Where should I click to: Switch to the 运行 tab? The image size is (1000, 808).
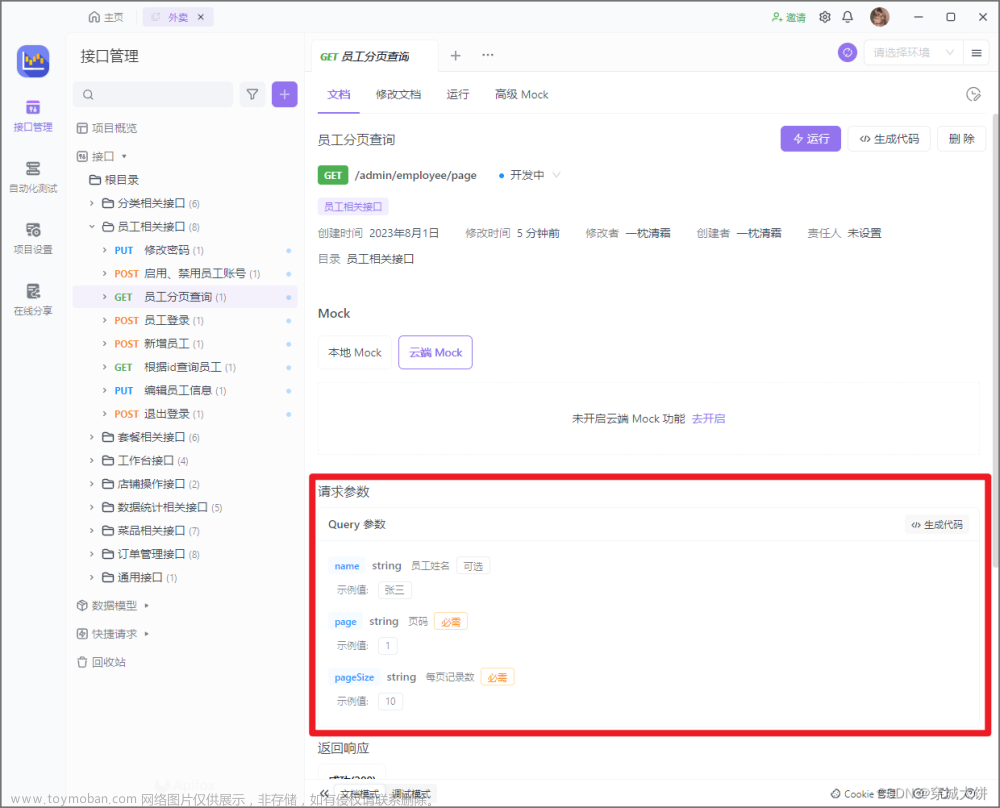tap(457, 94)
